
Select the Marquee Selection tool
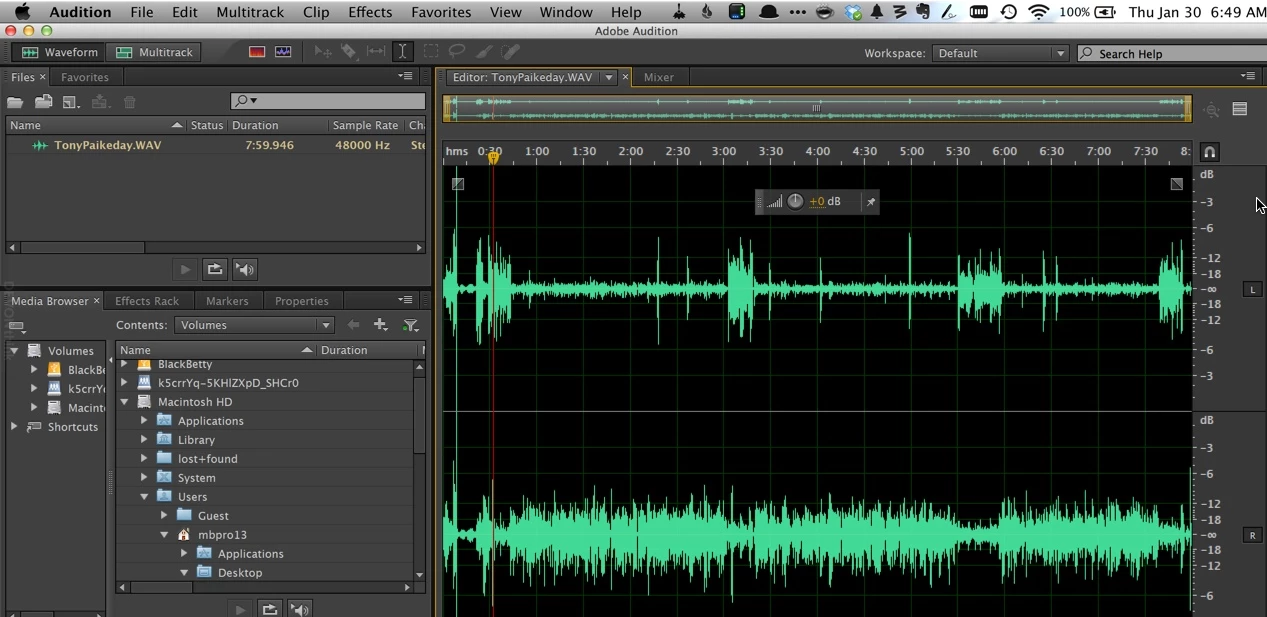[x=431, y=52]
